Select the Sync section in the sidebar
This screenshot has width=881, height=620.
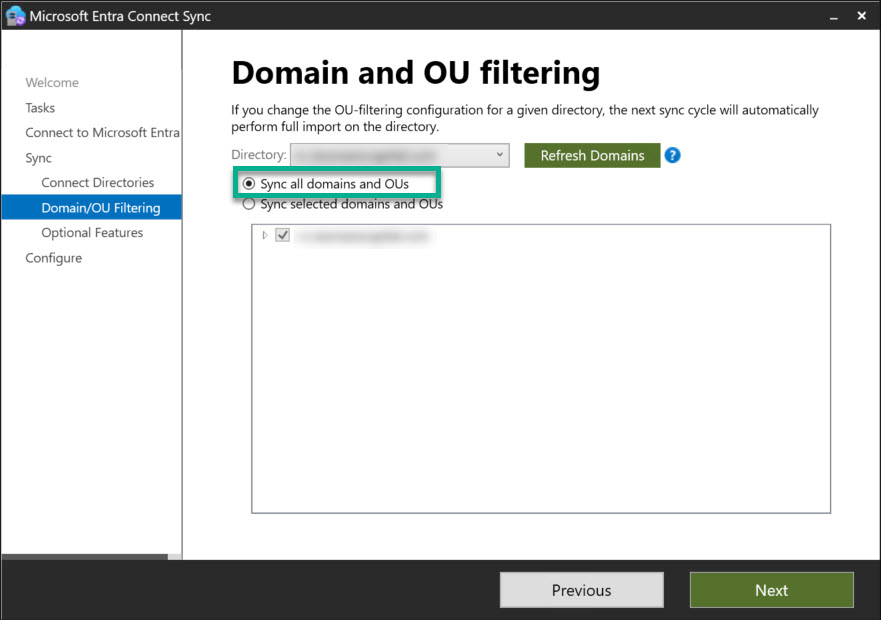[x=38, y=158]
